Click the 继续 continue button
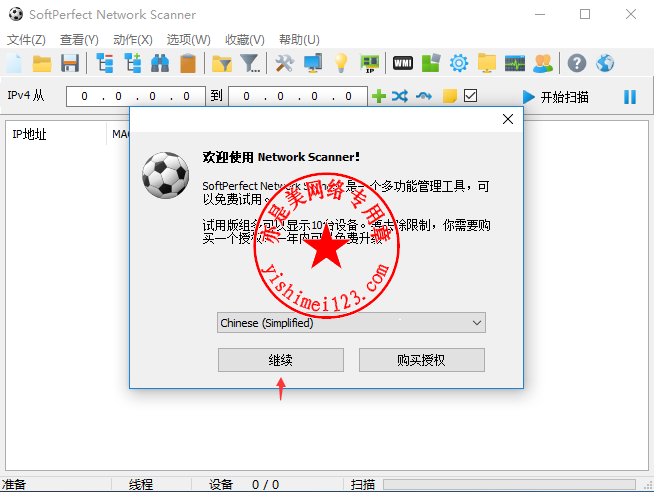Image resolution: width=654 pixels, height=492 pixels. [x=281, y=360]
